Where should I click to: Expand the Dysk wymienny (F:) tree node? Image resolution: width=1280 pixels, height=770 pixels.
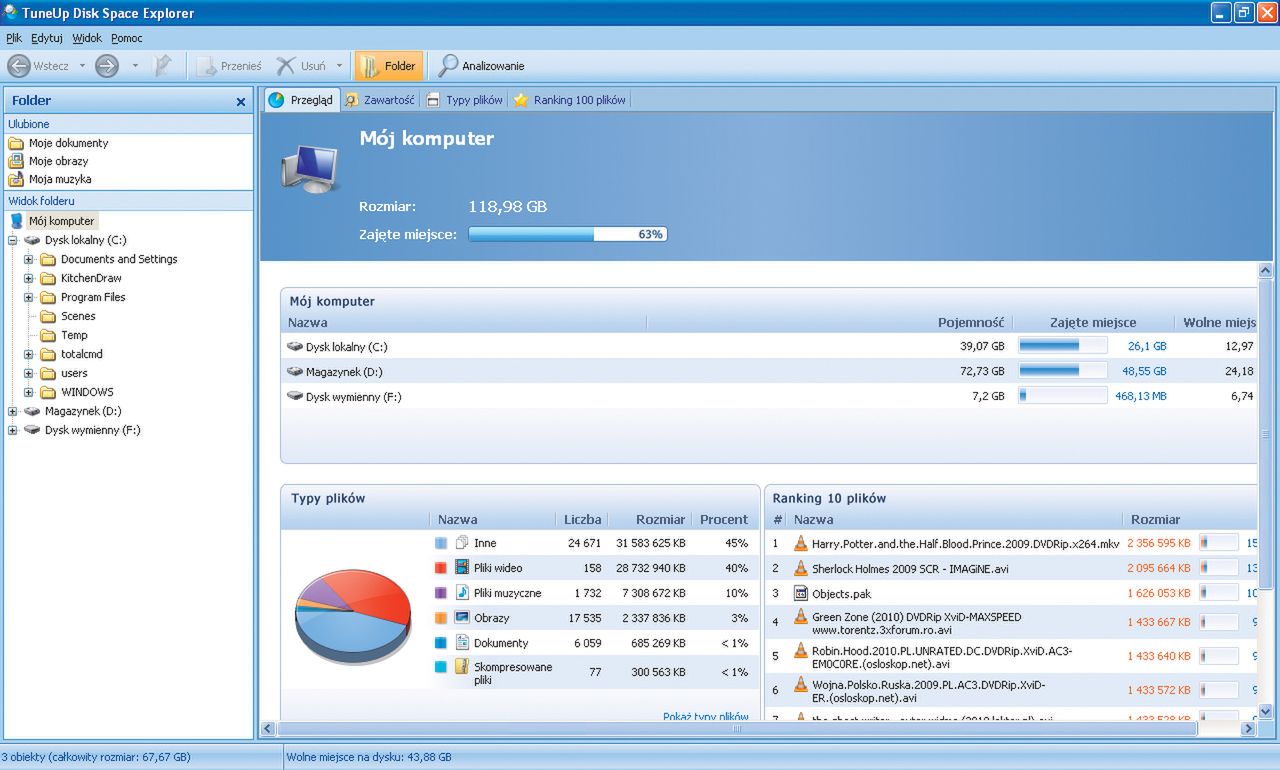tap(13, 431)
